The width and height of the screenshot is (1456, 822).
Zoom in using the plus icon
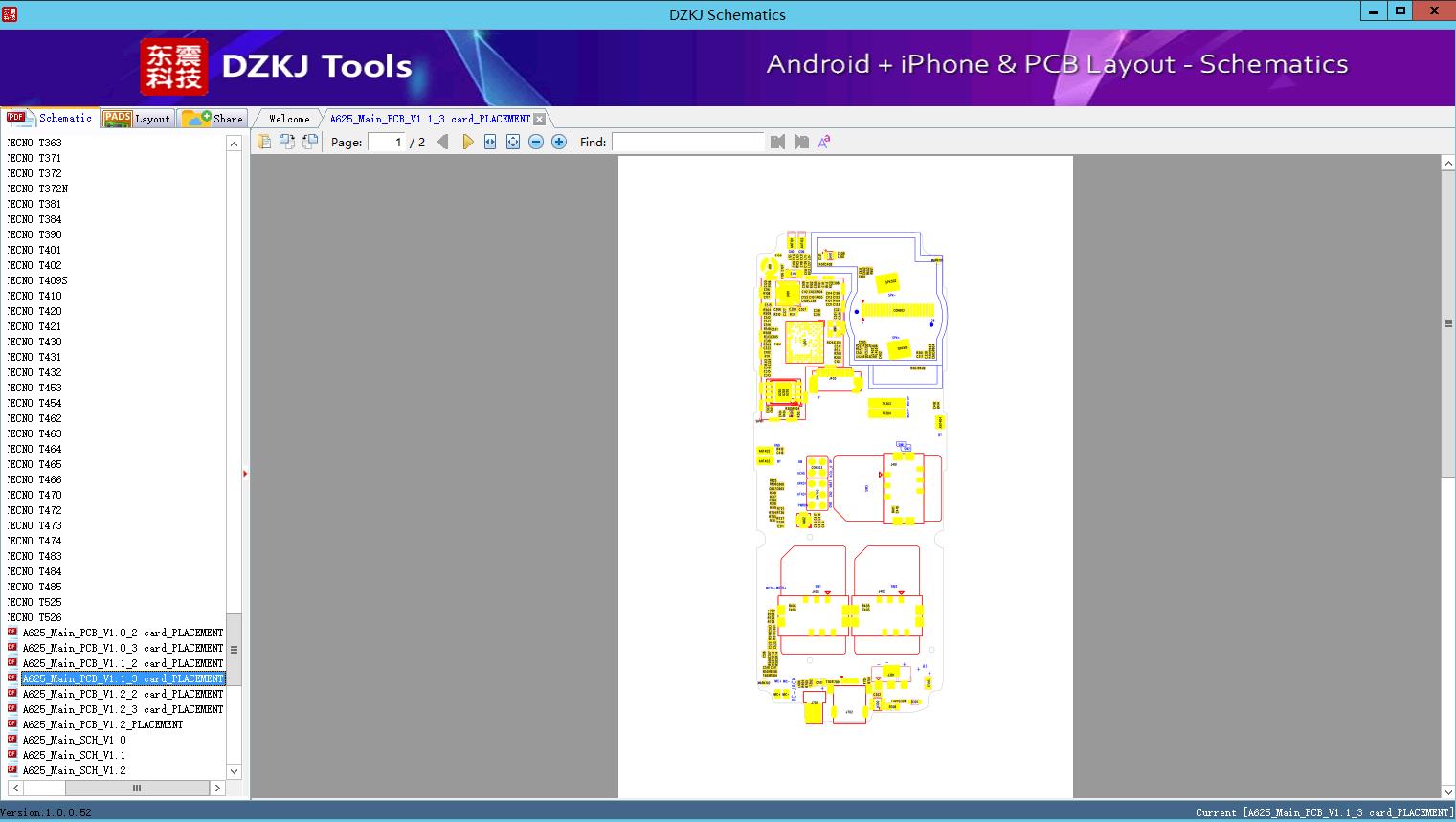pos(558,141)
